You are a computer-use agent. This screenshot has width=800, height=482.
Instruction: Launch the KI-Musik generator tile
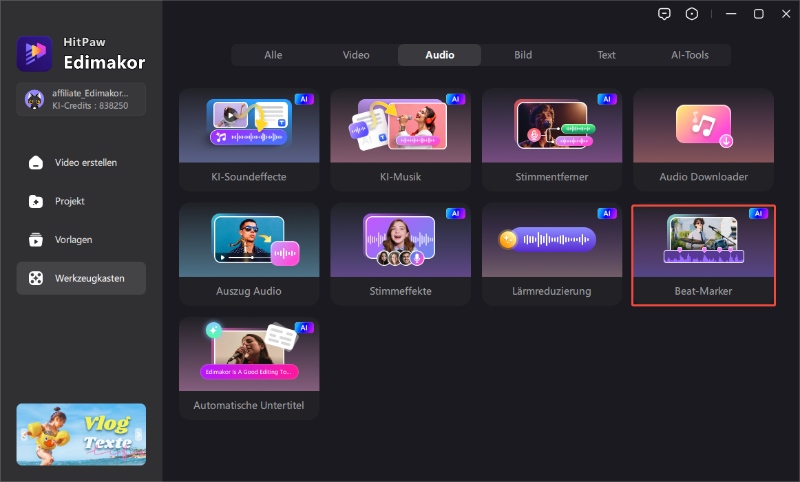point(401,139)
